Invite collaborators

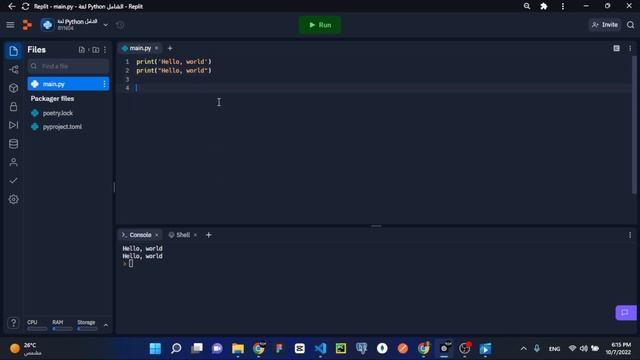605,25
